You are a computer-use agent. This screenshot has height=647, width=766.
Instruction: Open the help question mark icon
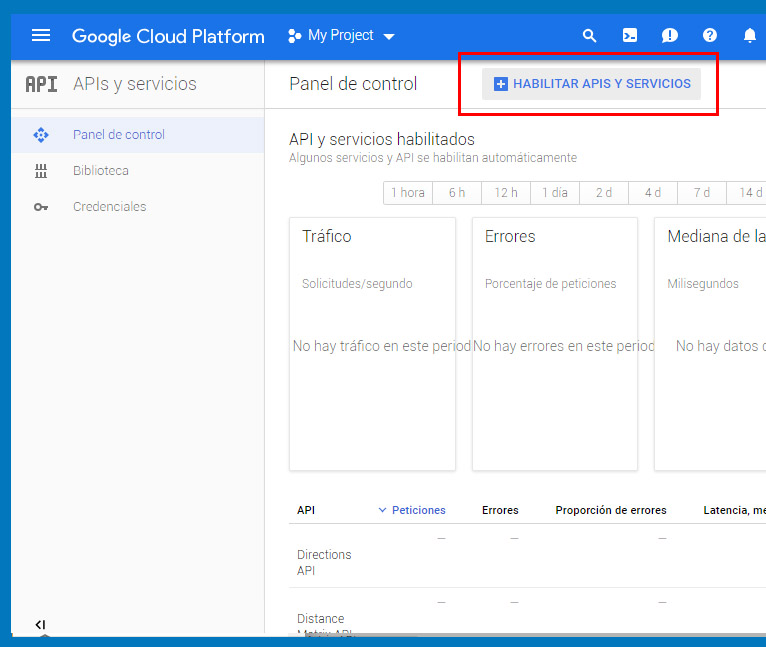(710, 35)
